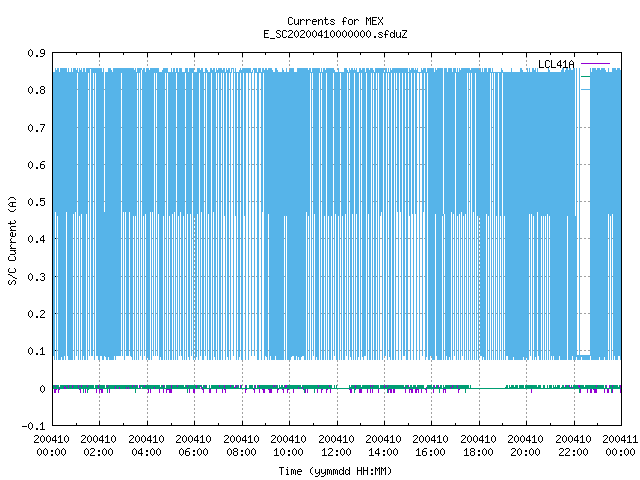The image size is (640, 480).
Task: Click the '04:00' time tick label
Action: [147, 452]
